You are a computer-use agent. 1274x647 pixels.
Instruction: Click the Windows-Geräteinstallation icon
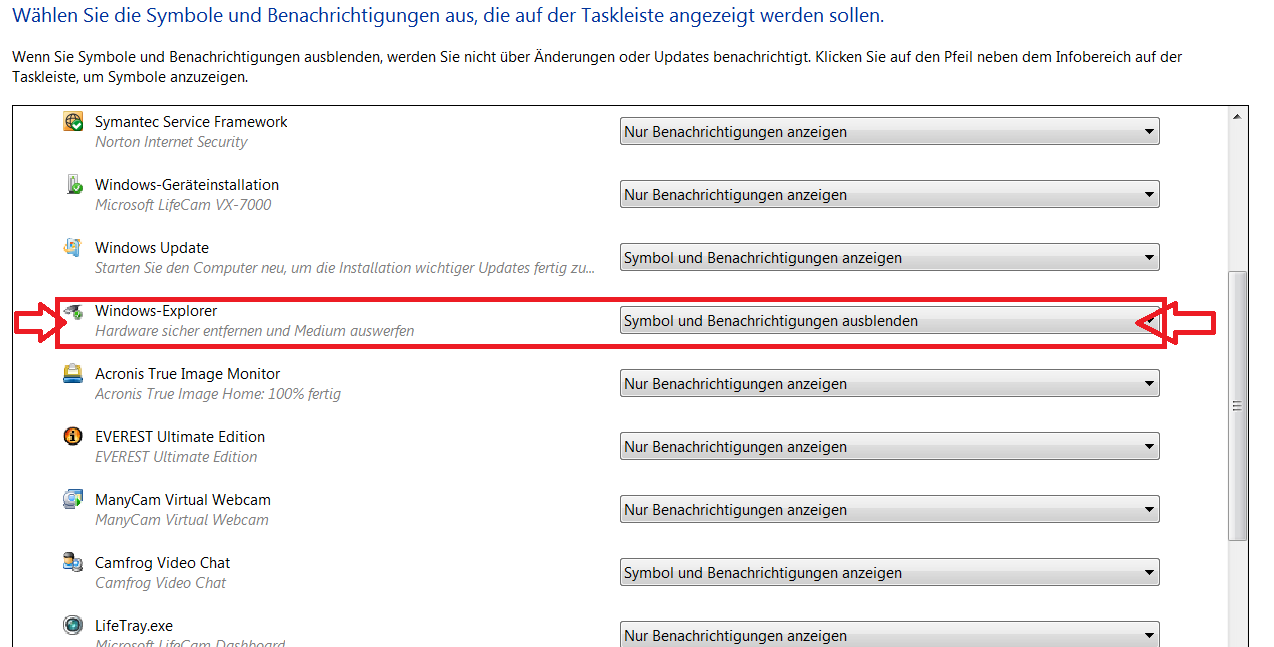[x=73, y=185]
